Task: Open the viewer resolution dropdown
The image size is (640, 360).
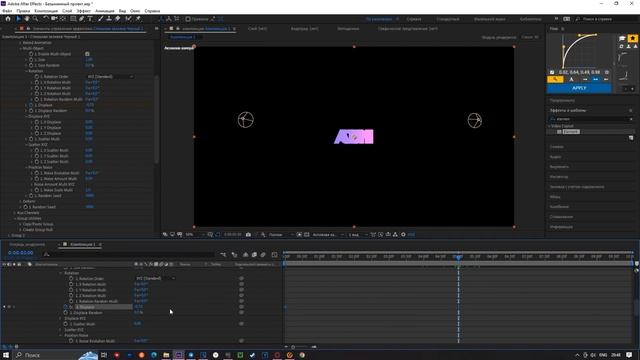Action: point(280,235)
